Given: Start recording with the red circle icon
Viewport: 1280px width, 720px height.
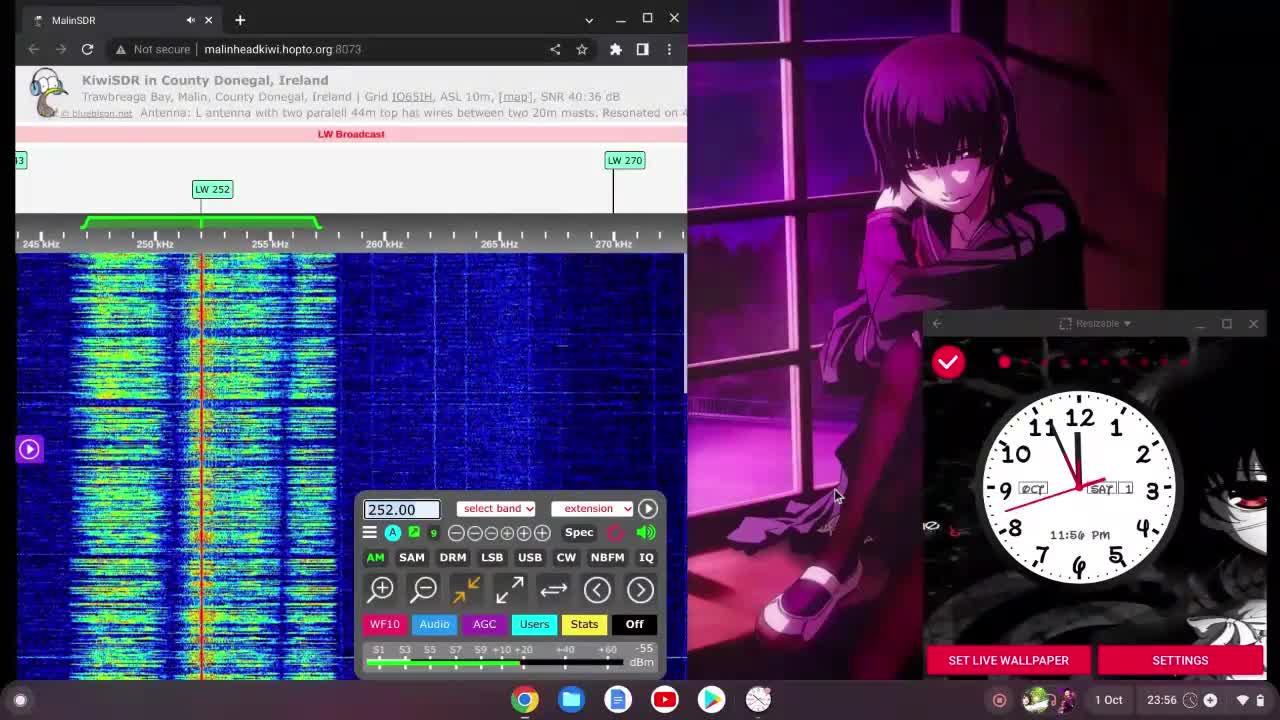Looking at the screenshot, I should (615, 533).
